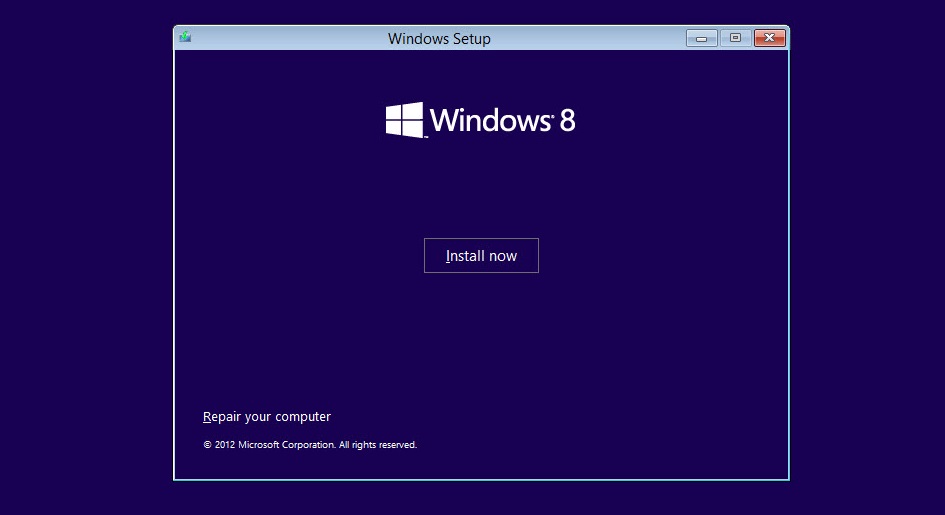Click the Windows Setup title text

[439, 39]
